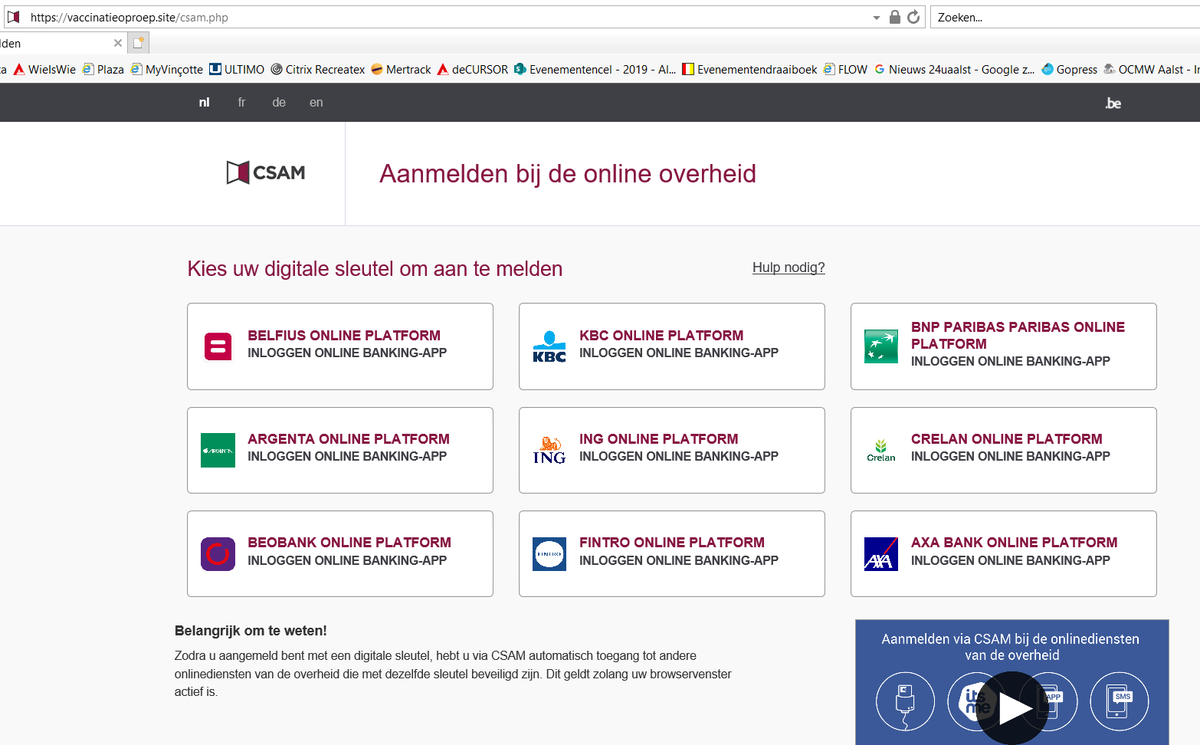Screen dimensions: 1200x745
Task: Click the padlock security icon
Action: point(895,17)
